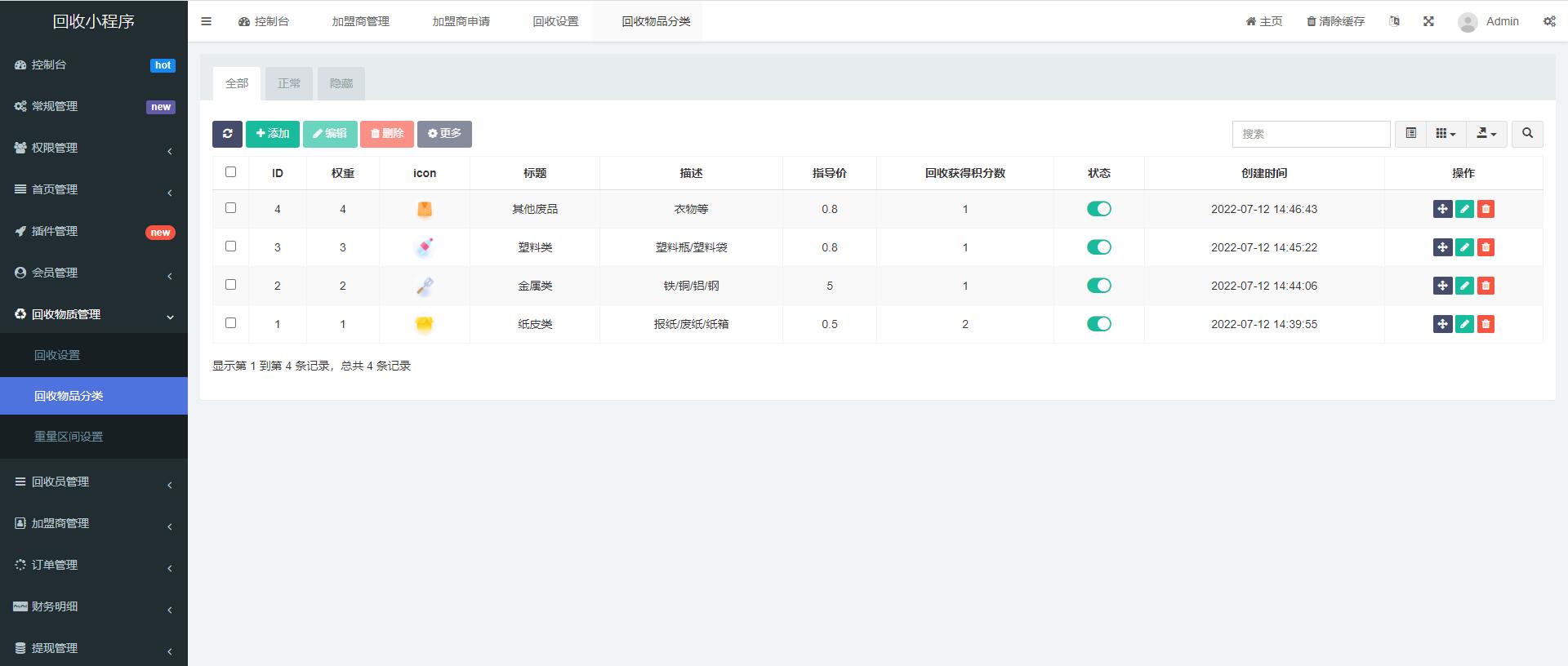Check the select-all checkbox in header
This screenshot has height=666, width=1568.
pos(230,172)
